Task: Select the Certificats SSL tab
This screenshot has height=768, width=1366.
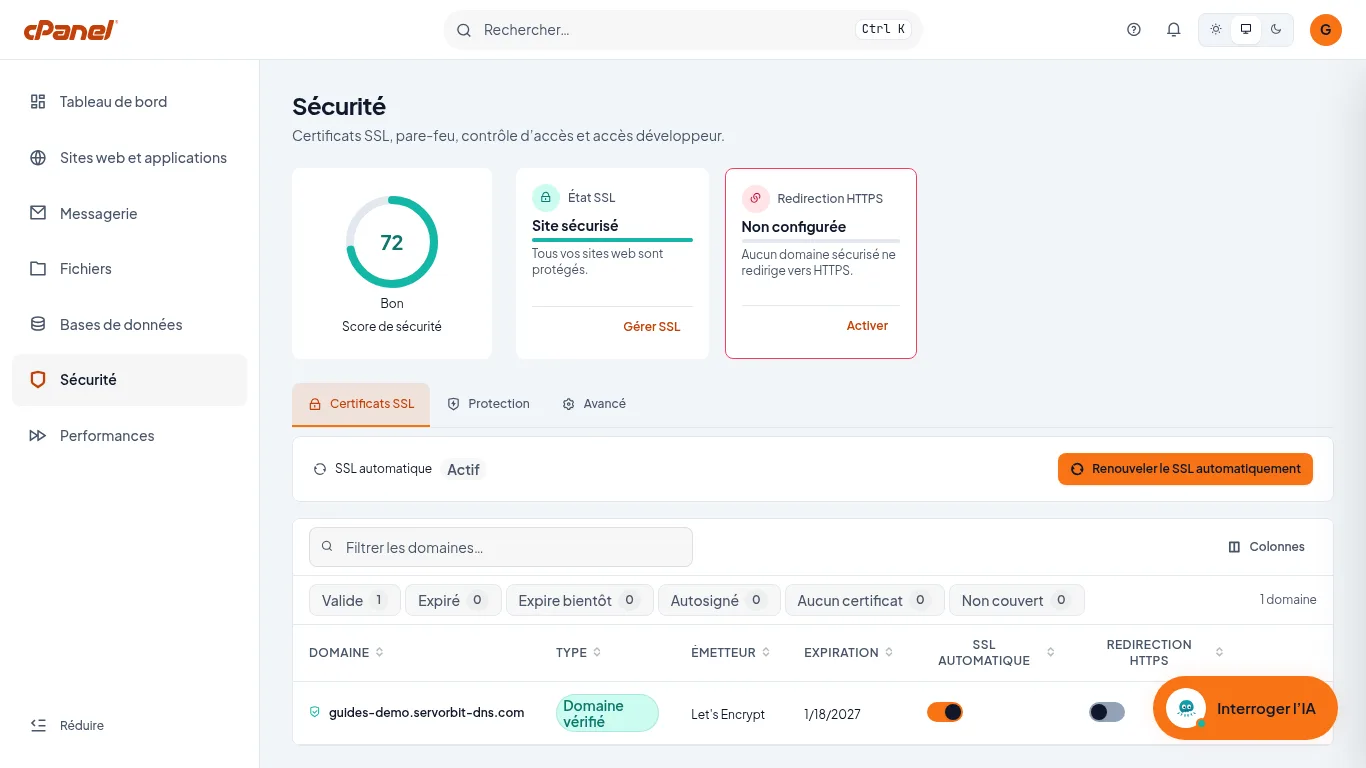Action: pyautogui.click(x=361, y=404)
